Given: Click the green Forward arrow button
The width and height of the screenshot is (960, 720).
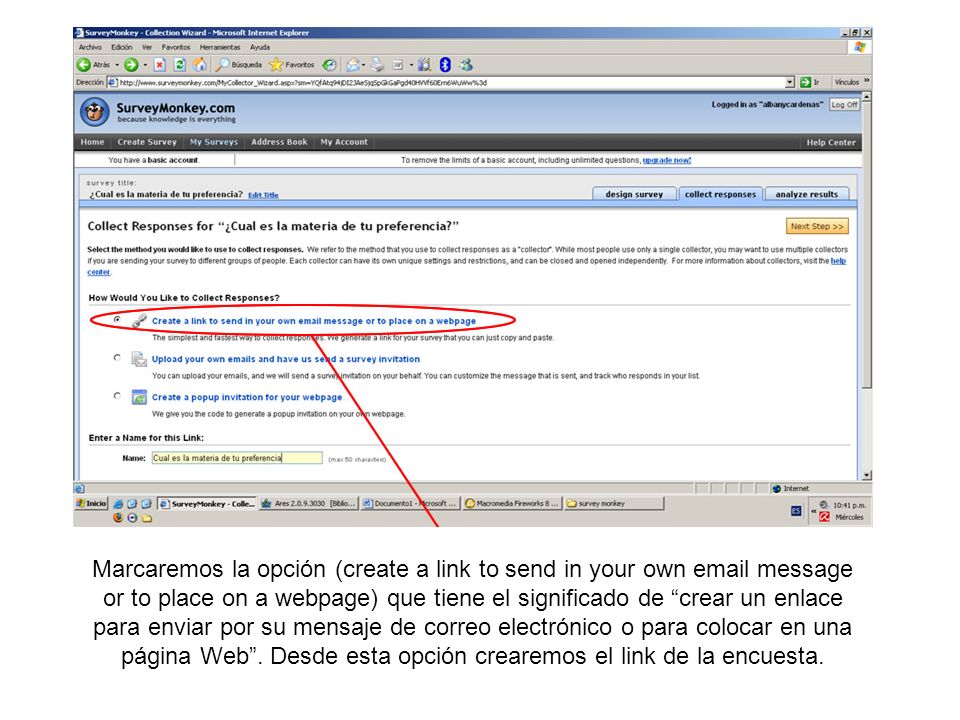Looking at the screenshot, I should coord(131,64).
